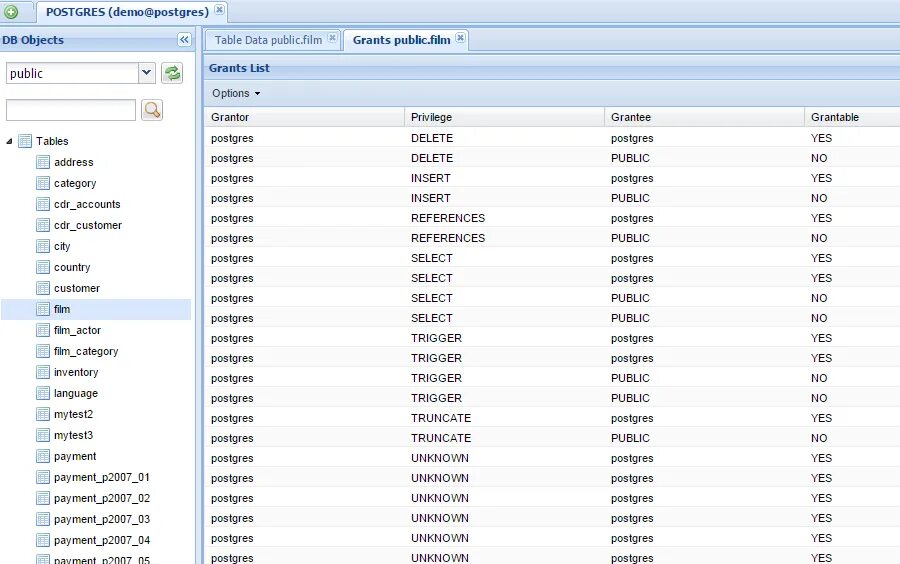
Task: Select the cdr_customer table
Action: (88, 225)
